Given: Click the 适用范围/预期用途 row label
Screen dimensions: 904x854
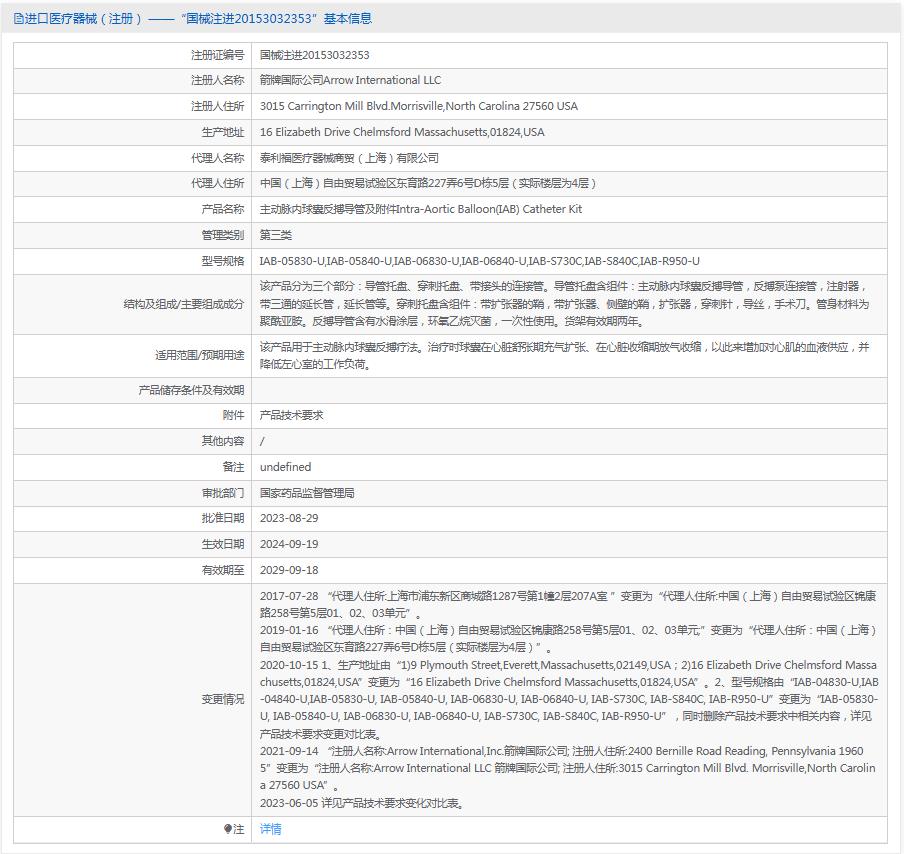Looking at the screenshot, I should [x=199, y=355].
